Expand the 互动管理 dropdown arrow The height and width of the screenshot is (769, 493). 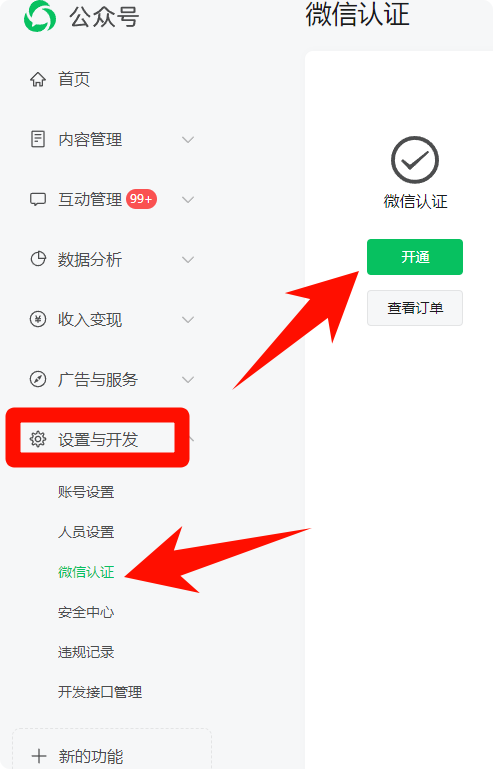(x=188, y=200)
